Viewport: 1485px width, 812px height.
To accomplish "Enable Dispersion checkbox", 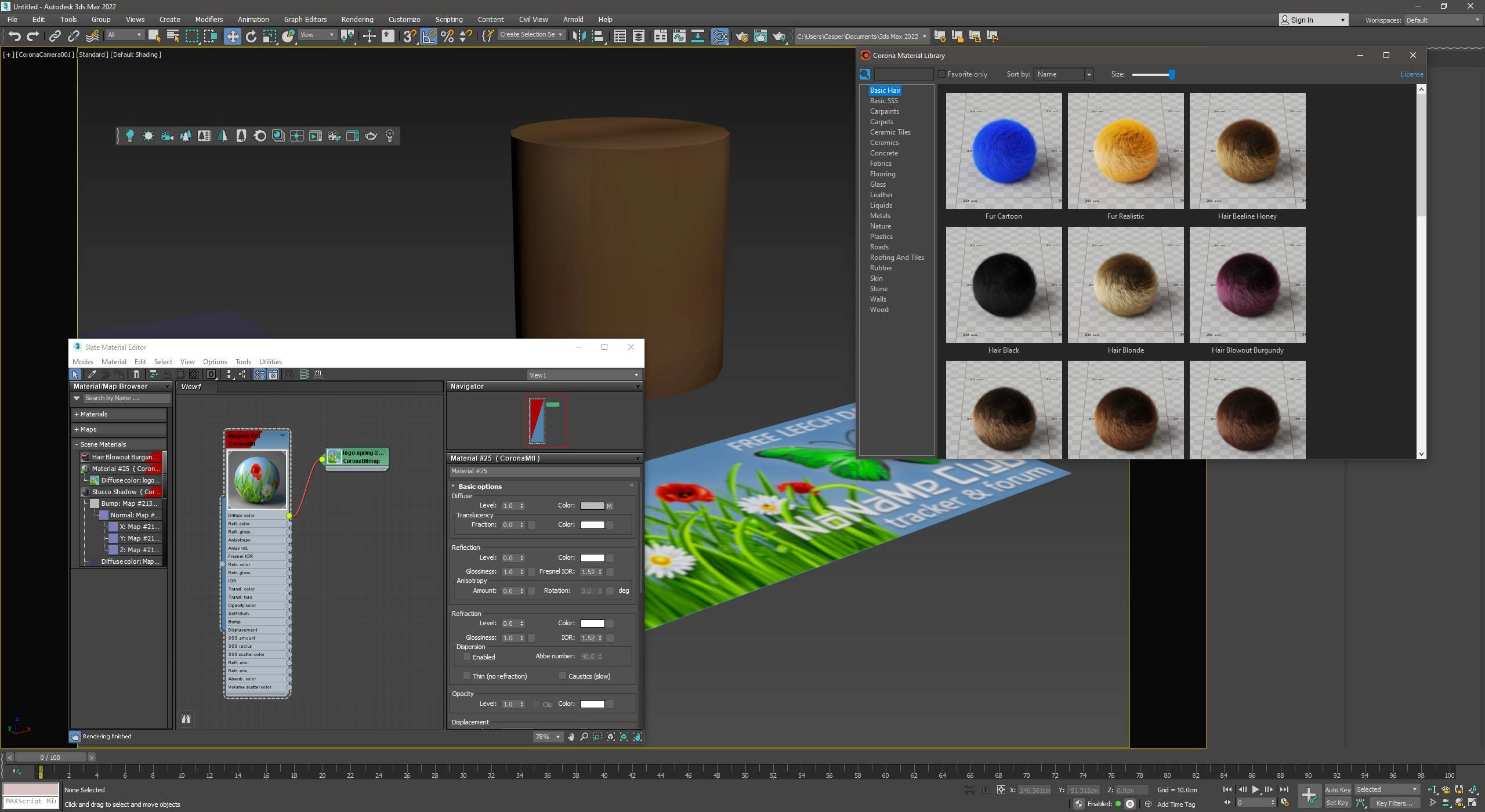I will (466, 657).
